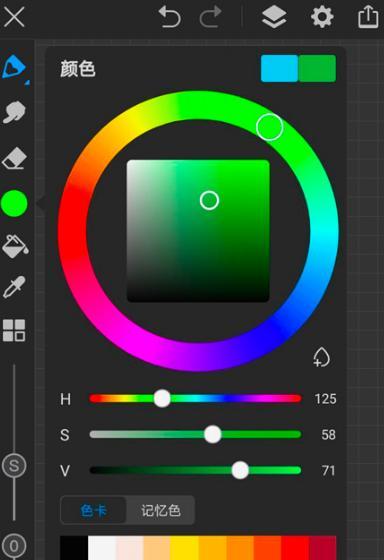Close the canvas with X button

tap(14, 17)
